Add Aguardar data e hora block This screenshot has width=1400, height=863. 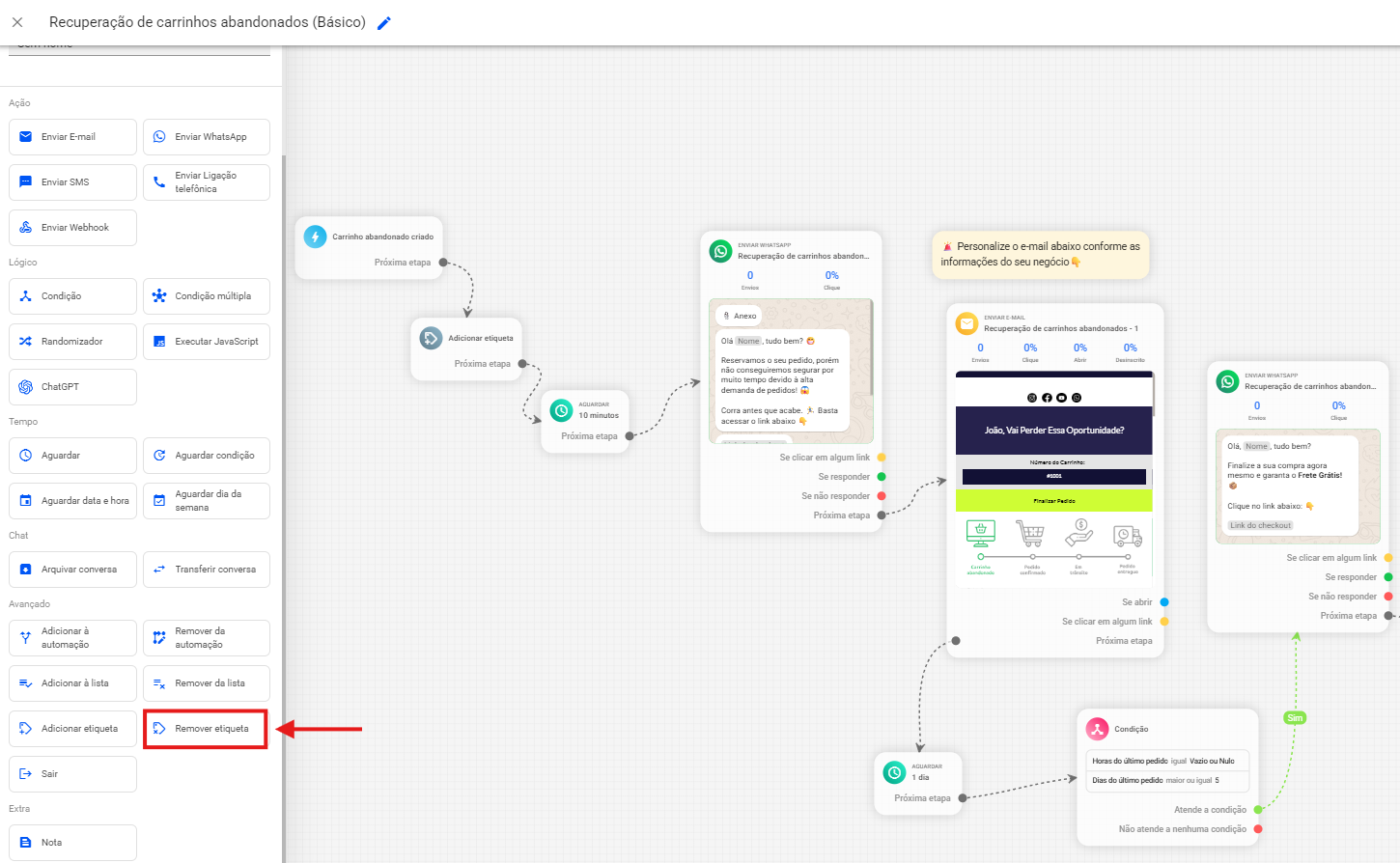click(x=72, y=501)
